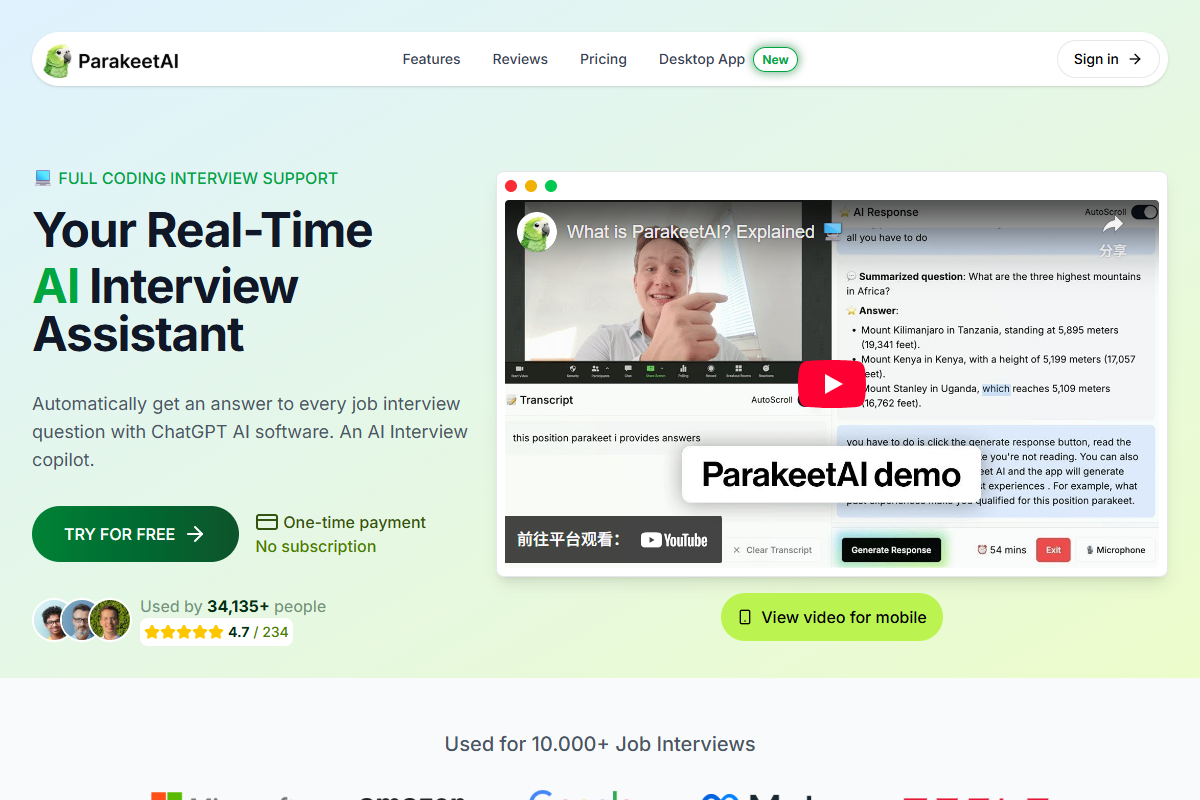Click the Generate Response button
This screenshot has width=1200, height=800.
[x=890, y=549]
